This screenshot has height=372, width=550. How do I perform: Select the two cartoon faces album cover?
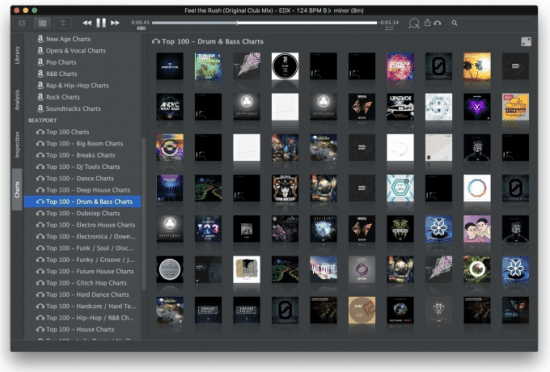pyautogui.click(x=477, y=229)
